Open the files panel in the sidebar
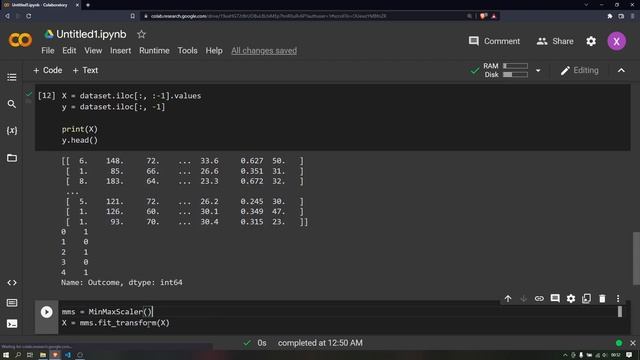The height and width of the screenshot is (360, 640). (x=12, y=158)
